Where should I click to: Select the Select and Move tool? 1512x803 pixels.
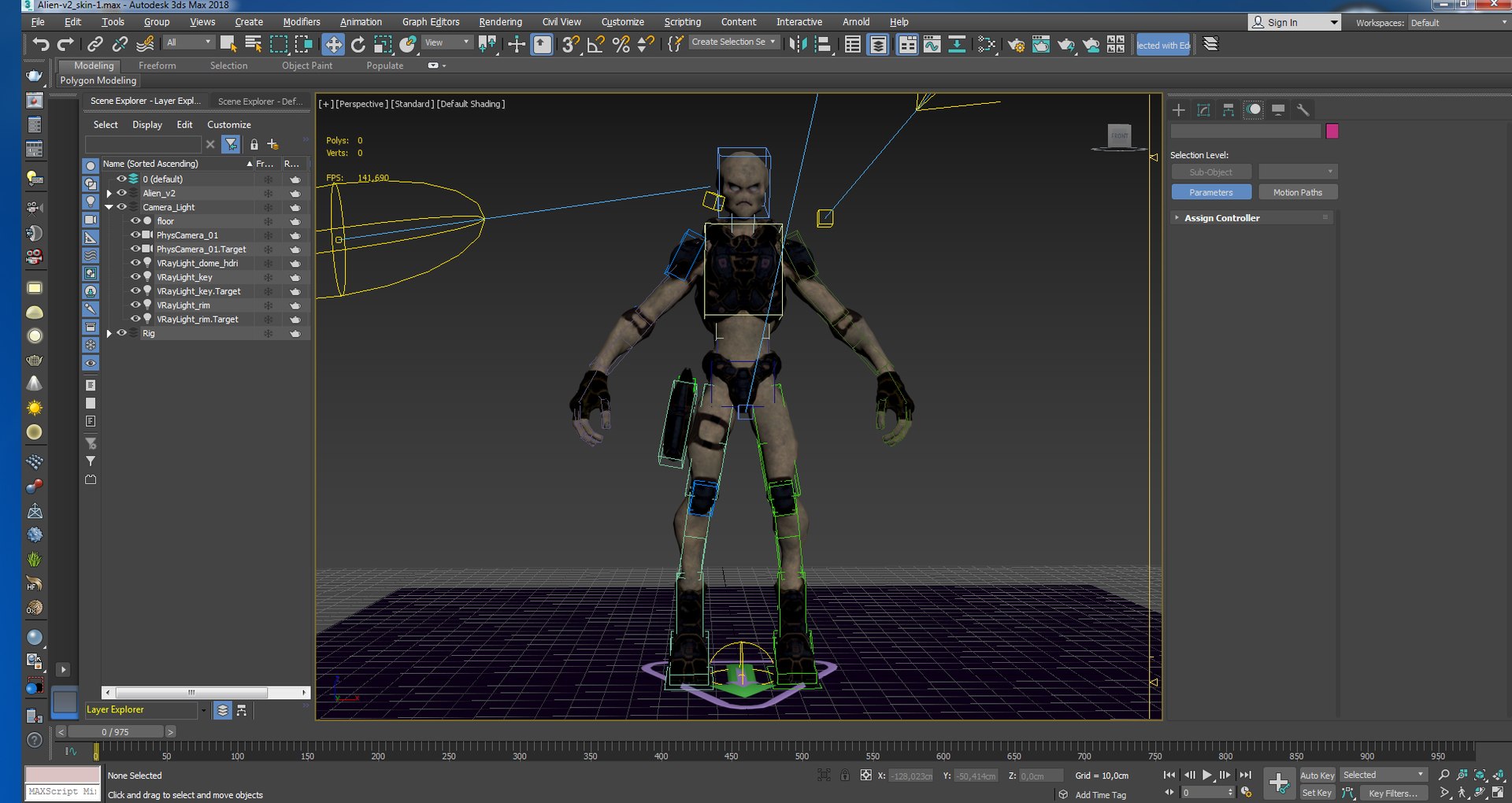pos(333,45)
